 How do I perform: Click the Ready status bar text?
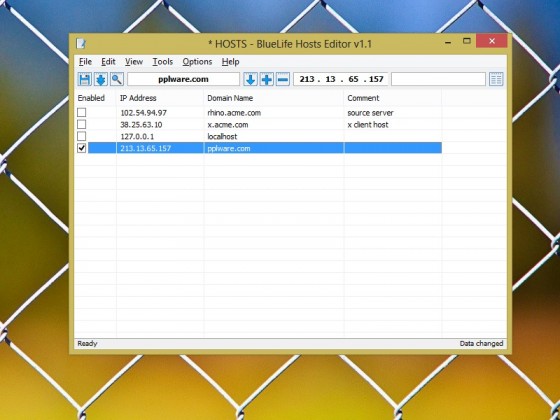pyautogui.click(x=88, y=344)
